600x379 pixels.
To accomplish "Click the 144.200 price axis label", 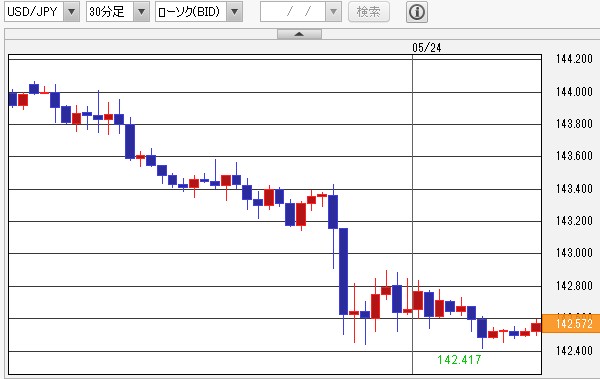I will [x=574, y=59].
